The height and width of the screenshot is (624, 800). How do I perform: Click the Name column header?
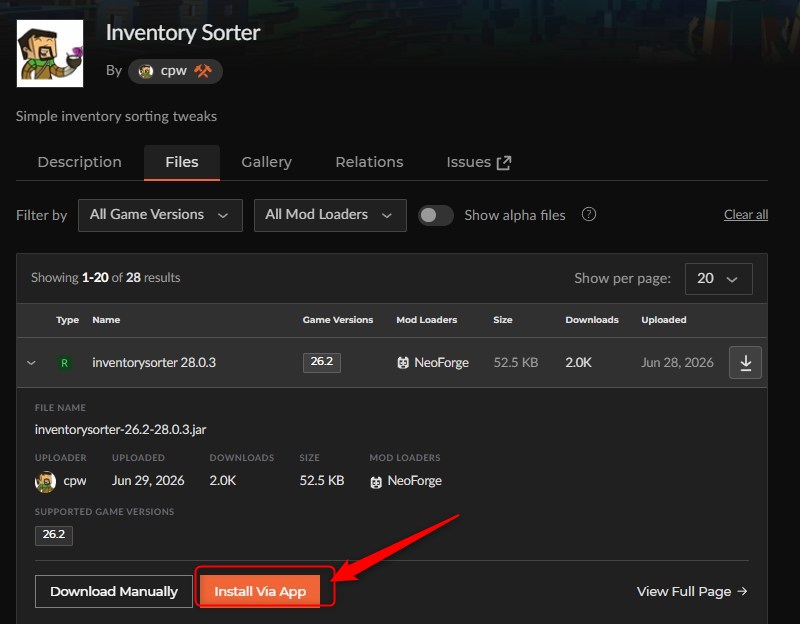[x=106, y=320]
